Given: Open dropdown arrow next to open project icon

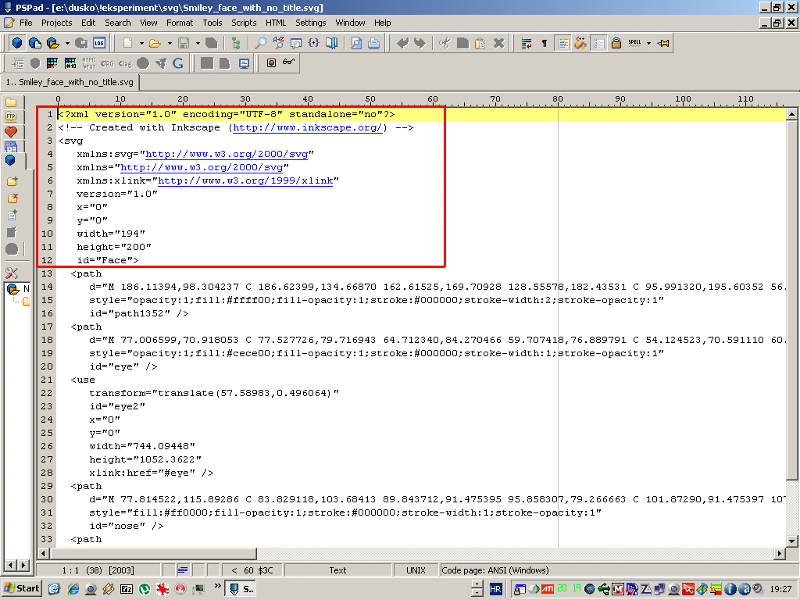Looking at the screenshot, I should 67,43.
